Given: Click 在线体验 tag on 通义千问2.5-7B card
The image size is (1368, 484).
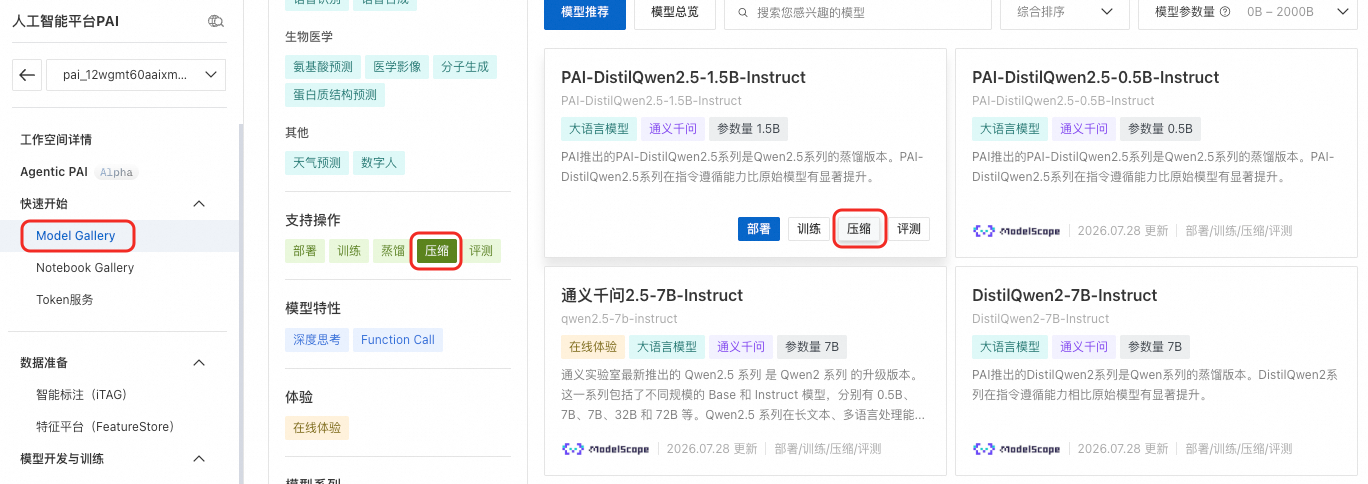Looking at the screenshot, I should coord(593,347).
